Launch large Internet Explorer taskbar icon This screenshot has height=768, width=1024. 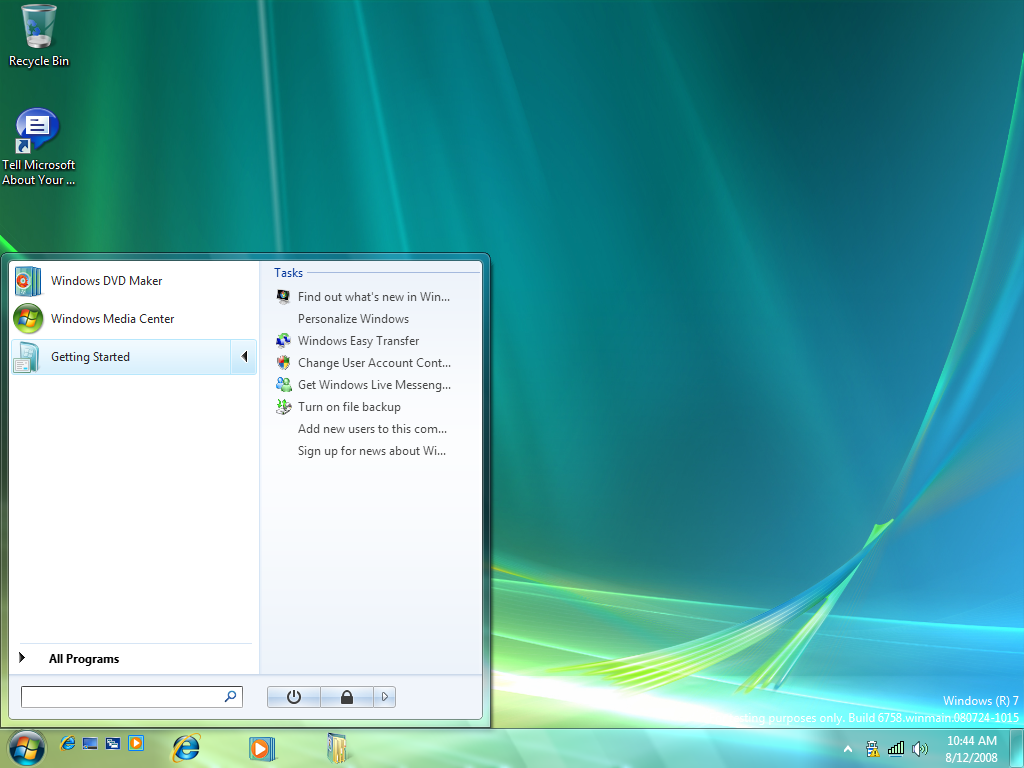(186, 747)
